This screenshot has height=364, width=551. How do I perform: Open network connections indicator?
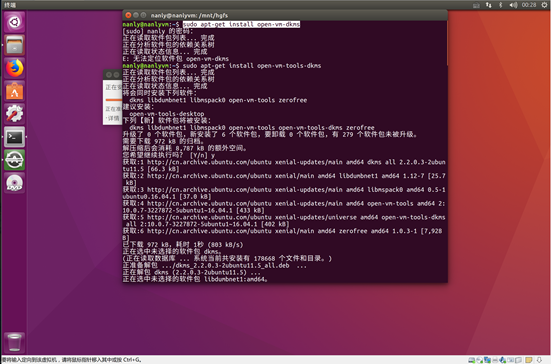[488, 5]
